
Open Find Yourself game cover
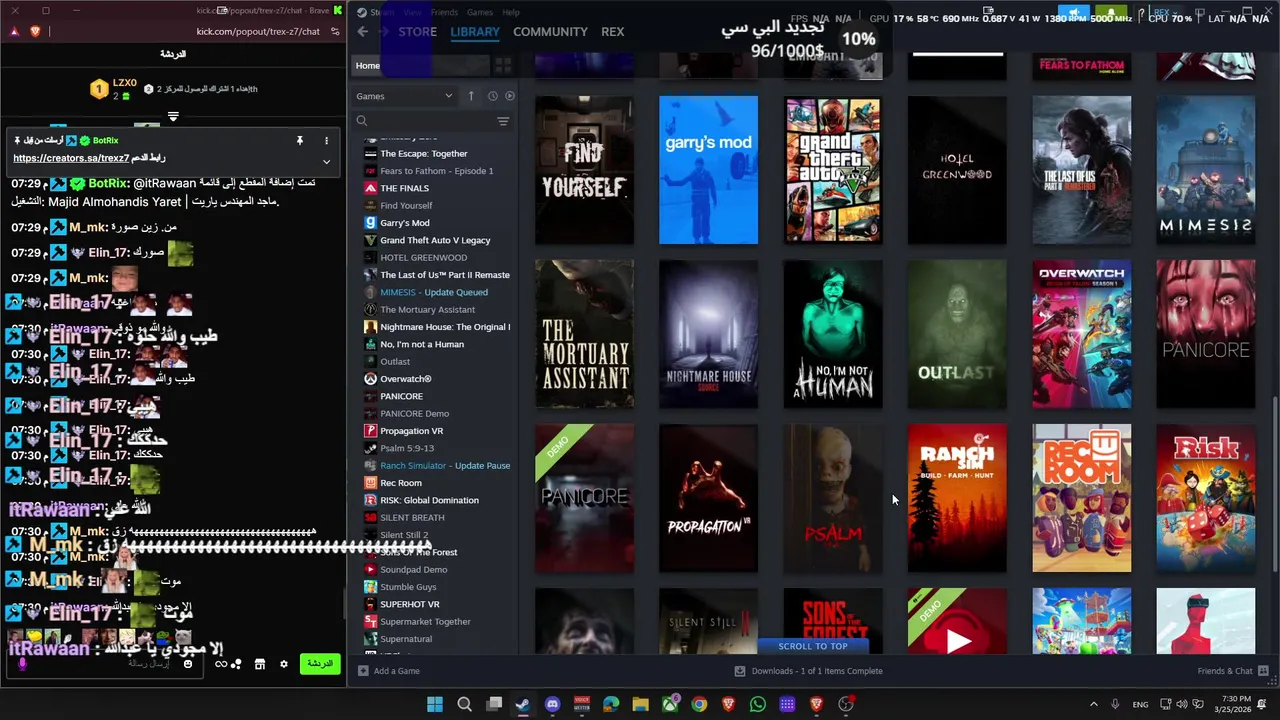click(584, 170)
